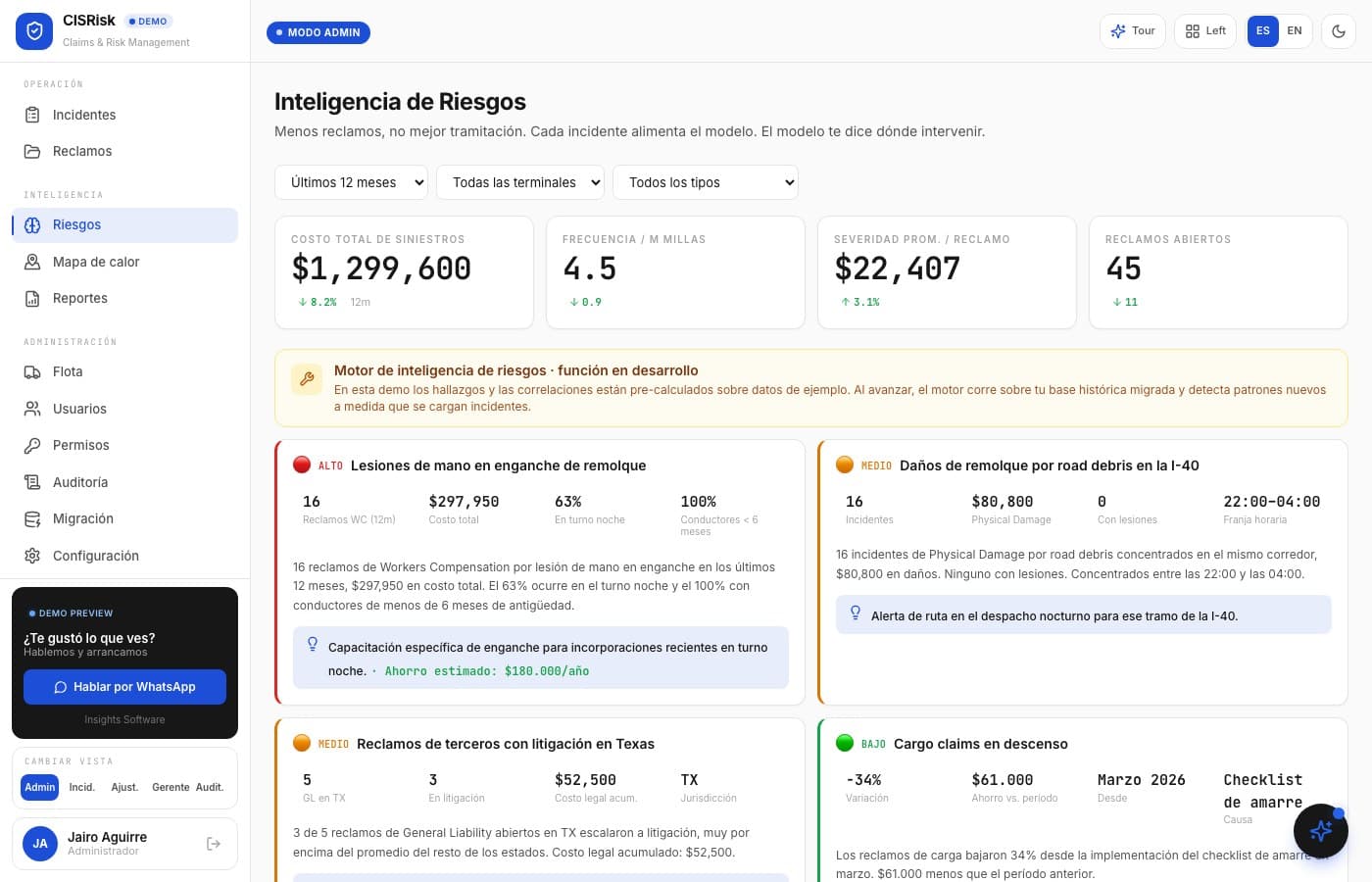1372x882 pixels.
Task: Click the Frecuencia / M millas value 4.5
Action: (589, 269)
